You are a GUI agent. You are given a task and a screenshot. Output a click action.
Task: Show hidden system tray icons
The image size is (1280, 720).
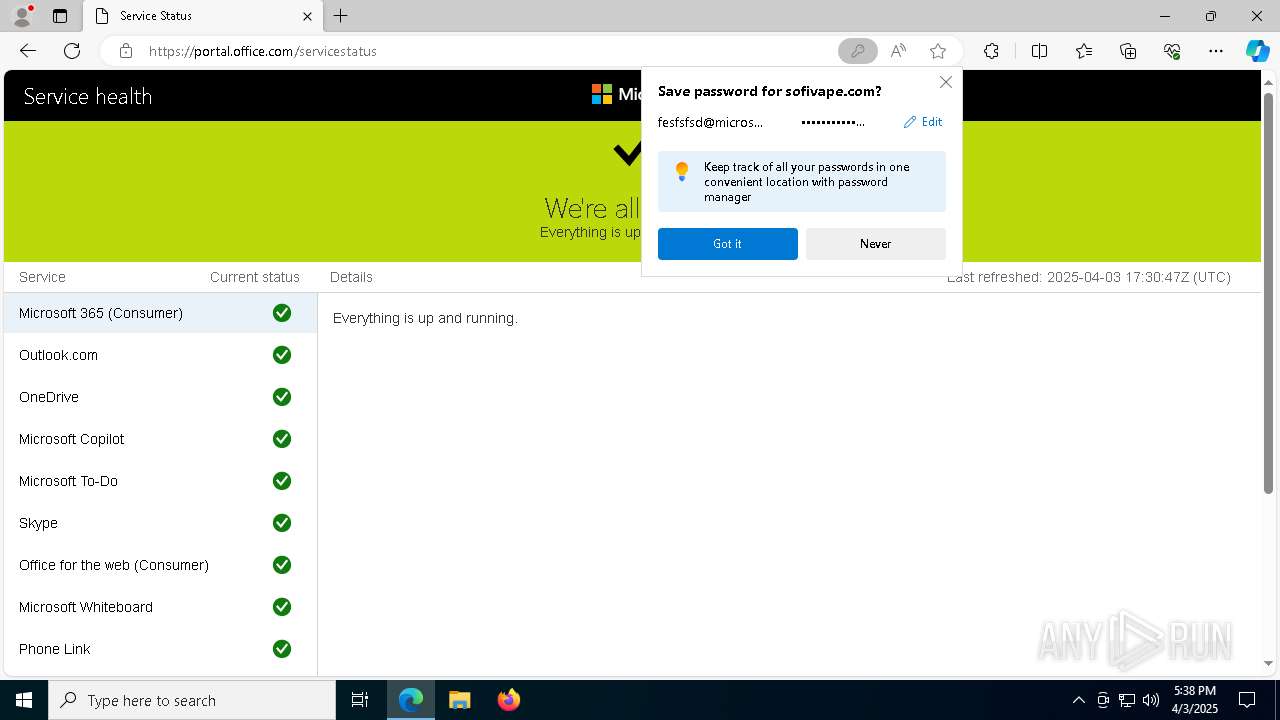click(x=1078, y=700)
